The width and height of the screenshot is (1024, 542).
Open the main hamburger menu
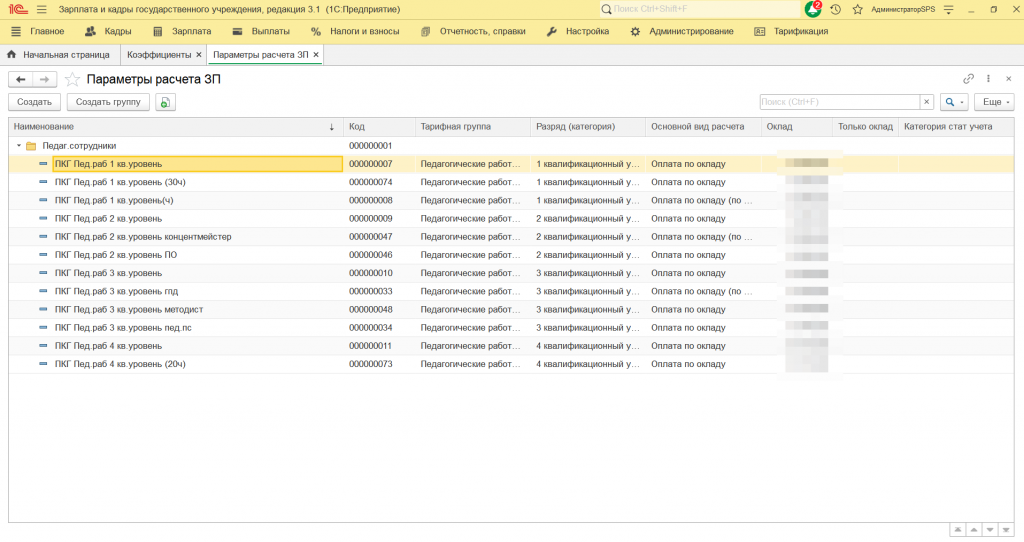(42, 10)
